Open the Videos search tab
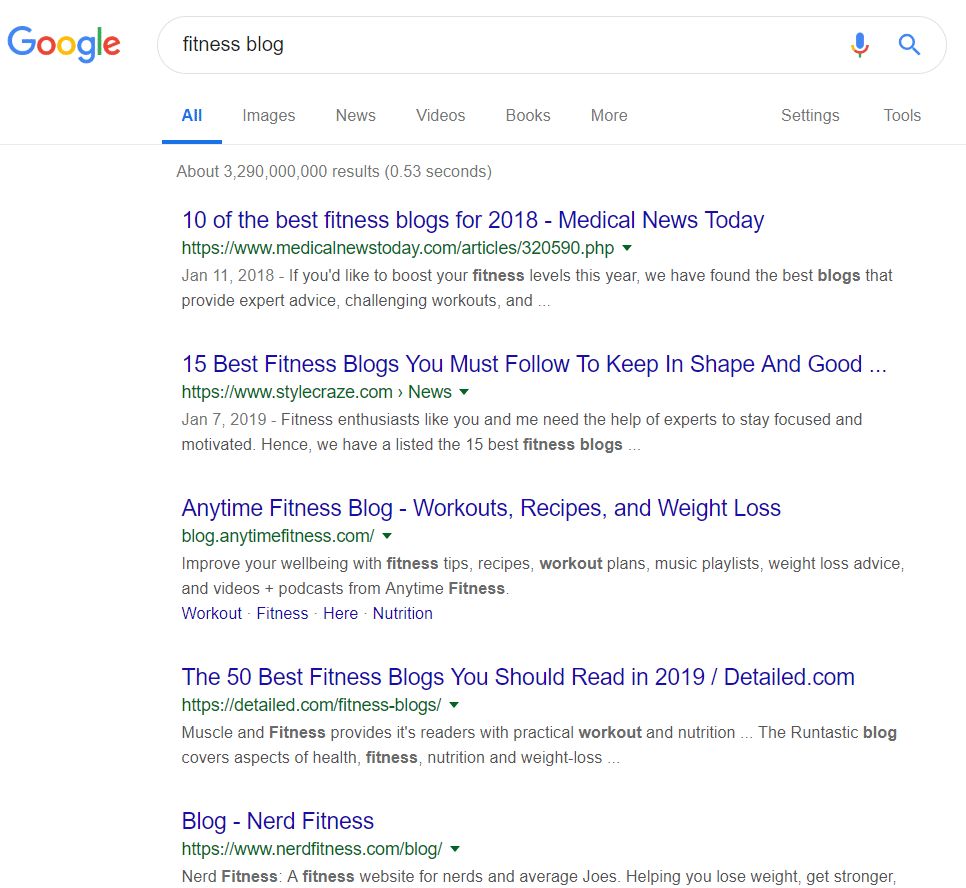Image resolution: width=966 pixels, height=888 pixels. point(440,116)
